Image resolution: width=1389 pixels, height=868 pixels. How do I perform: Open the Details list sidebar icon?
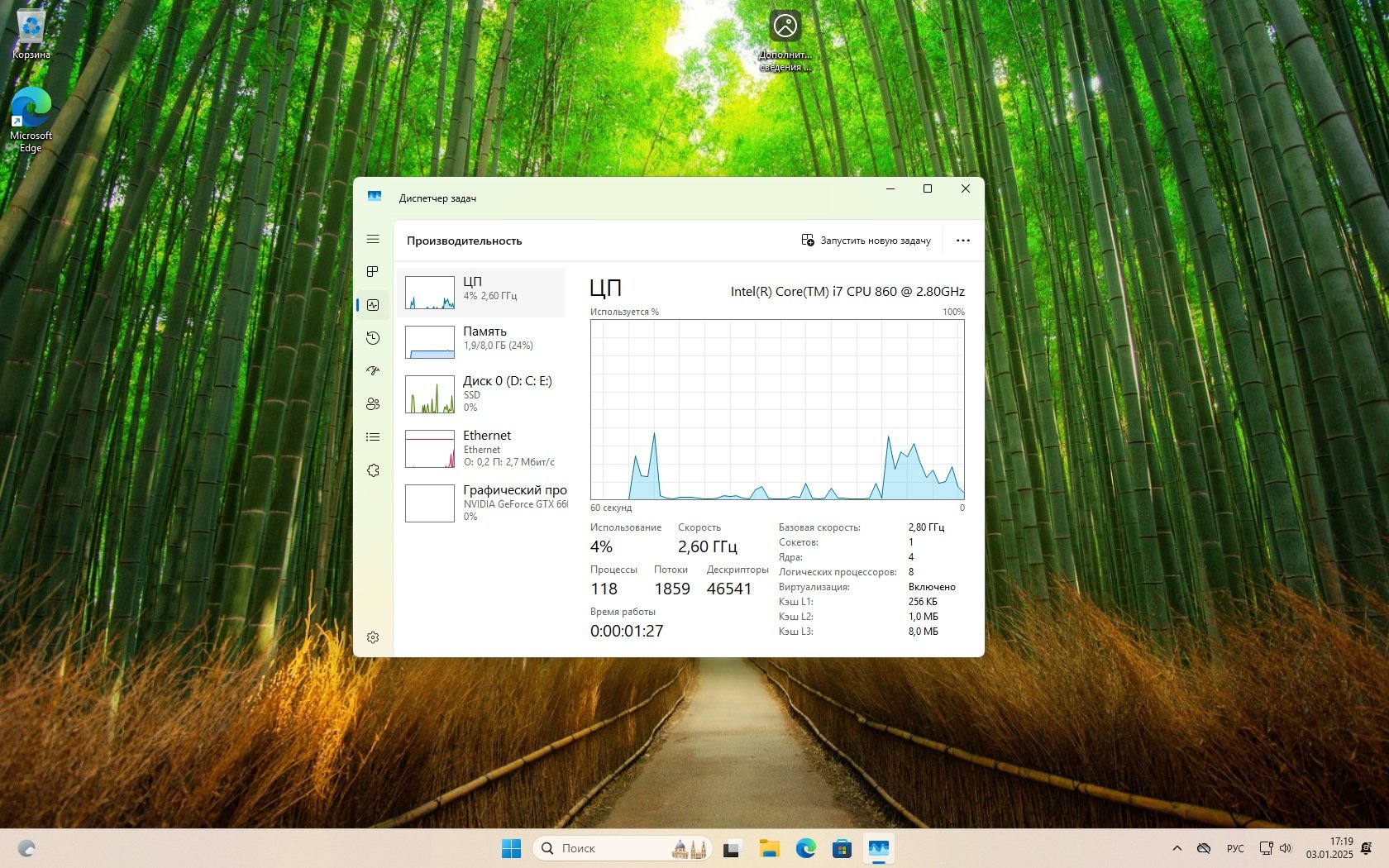(x=373, y=437)
